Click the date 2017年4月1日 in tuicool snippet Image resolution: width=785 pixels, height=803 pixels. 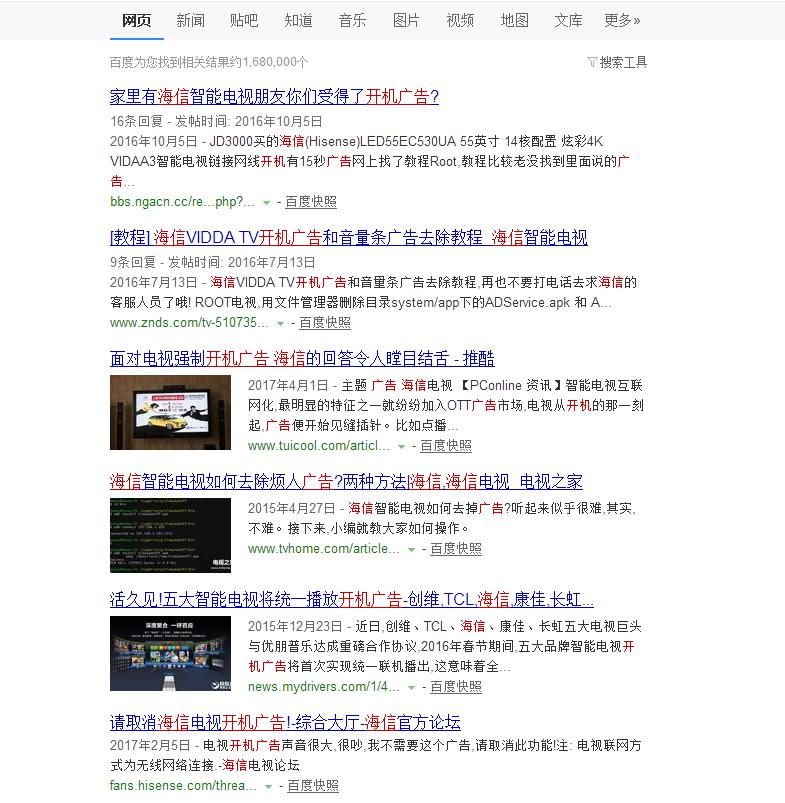coord(288,385)
